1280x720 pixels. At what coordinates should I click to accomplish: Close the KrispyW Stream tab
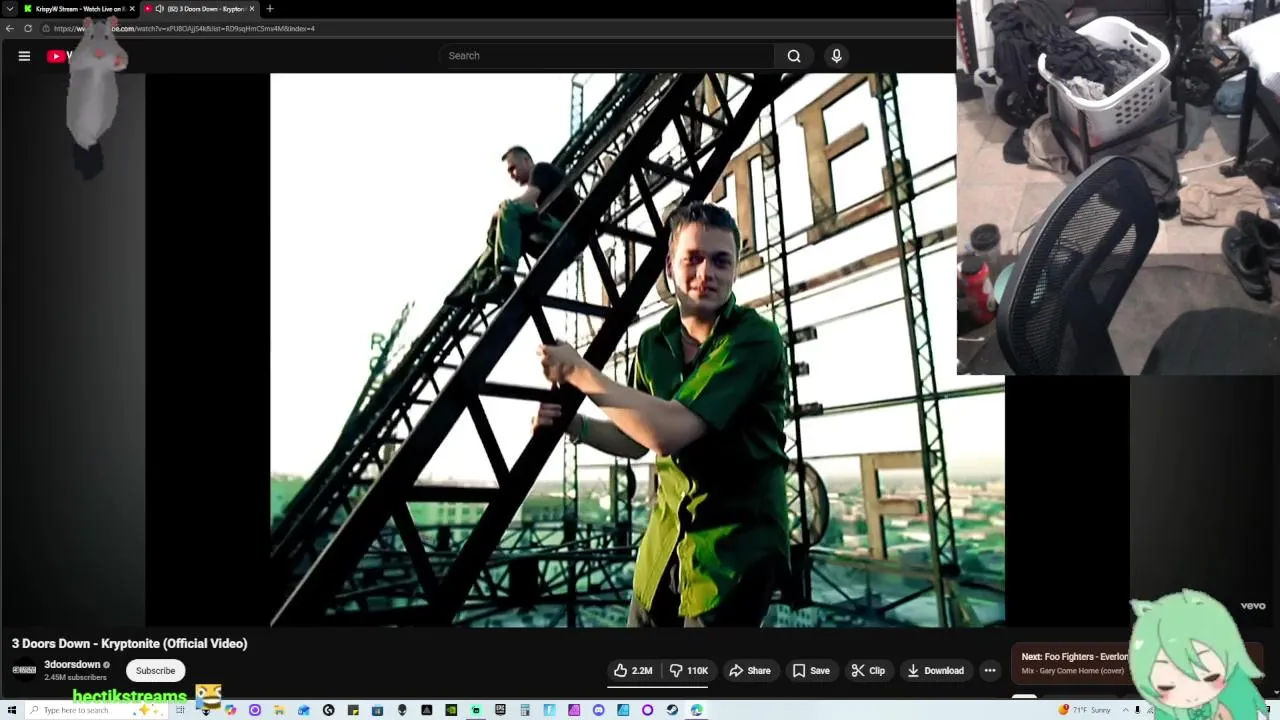tap(132, 9)
